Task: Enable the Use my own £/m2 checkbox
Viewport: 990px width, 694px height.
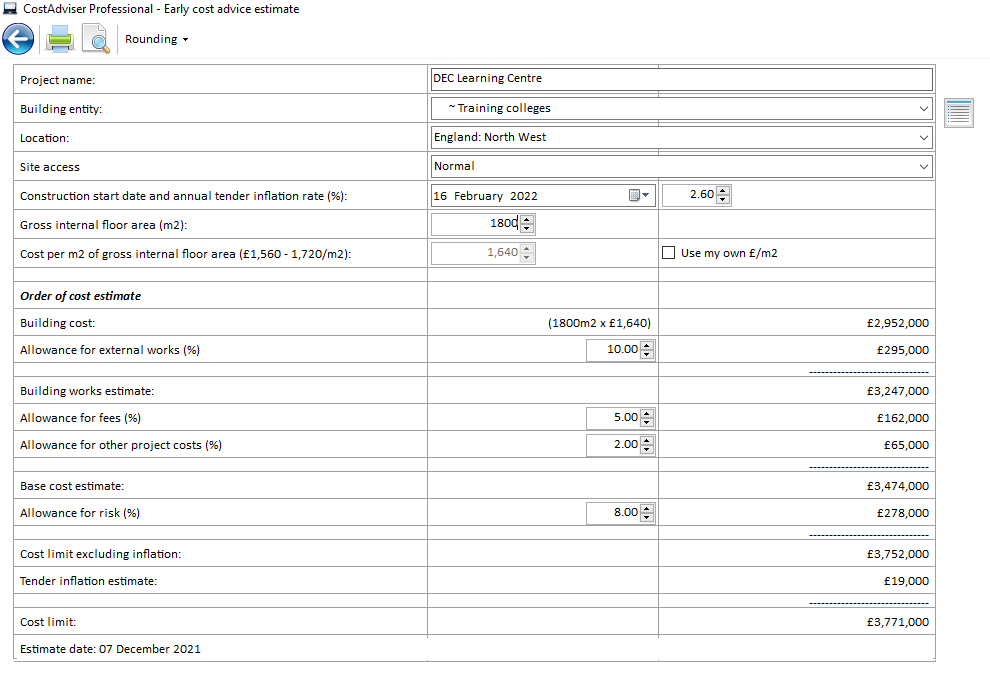Action: pyautogui.click(x=669, y=253)
